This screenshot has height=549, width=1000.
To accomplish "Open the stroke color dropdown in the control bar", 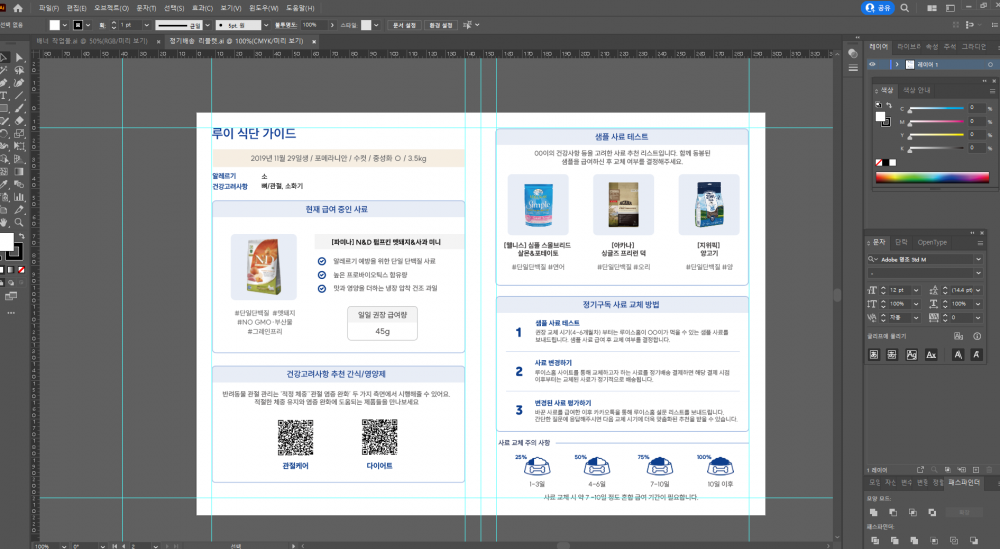I will pos(88,25).
